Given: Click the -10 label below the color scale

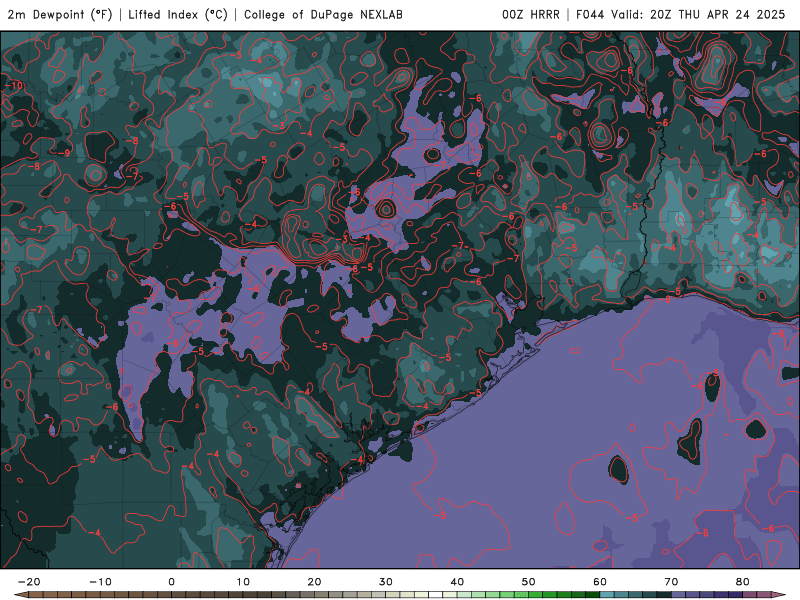Looking at the screenshot, I should click(x=100, y=582).
